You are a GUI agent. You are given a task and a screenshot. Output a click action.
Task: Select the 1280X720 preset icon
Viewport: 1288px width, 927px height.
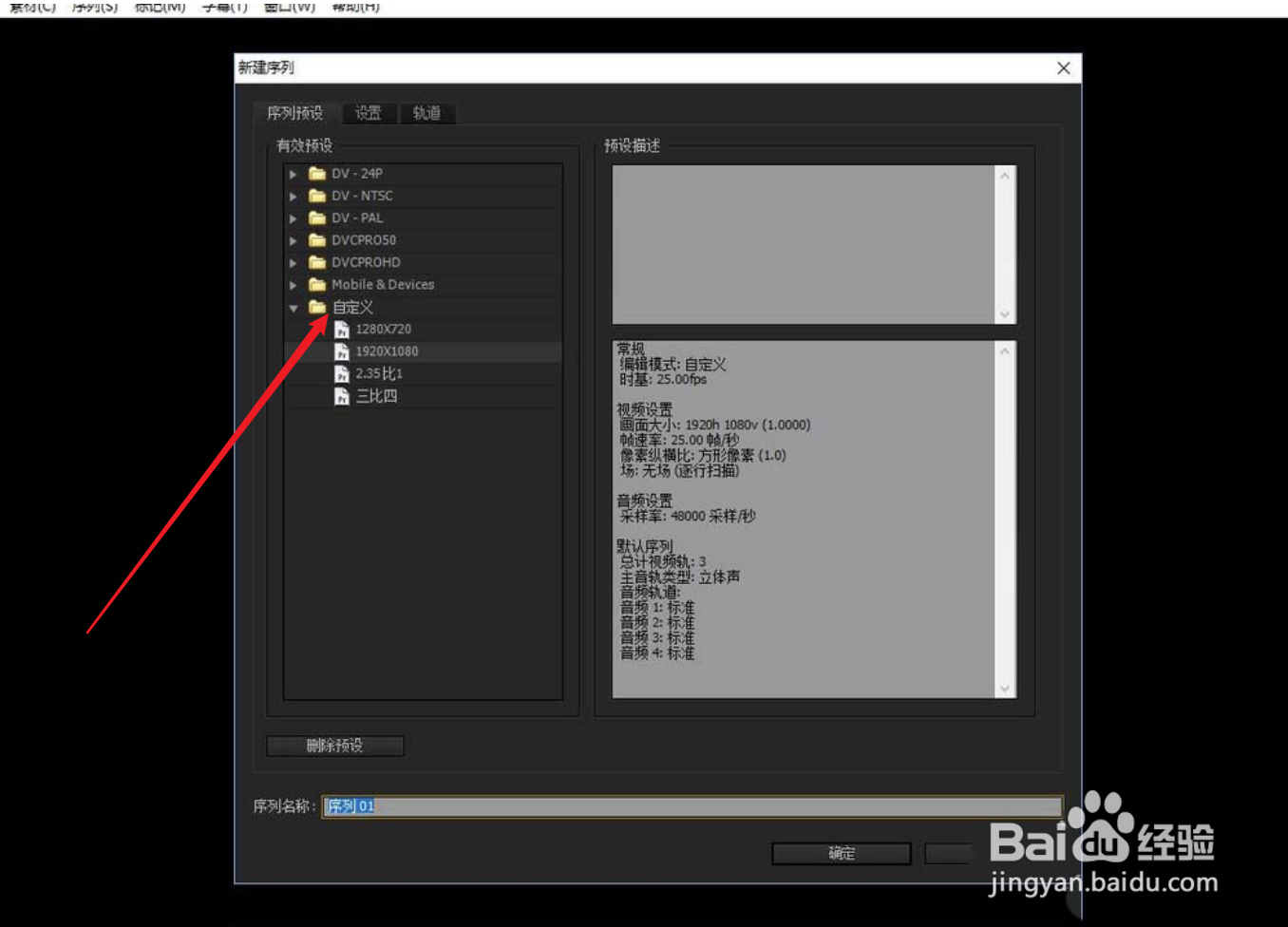coord(342,329)
